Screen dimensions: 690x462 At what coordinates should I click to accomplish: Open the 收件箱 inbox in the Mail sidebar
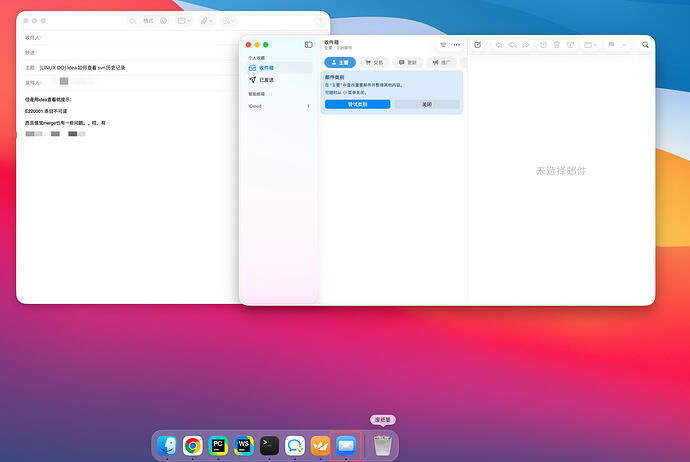coord(280,68)
